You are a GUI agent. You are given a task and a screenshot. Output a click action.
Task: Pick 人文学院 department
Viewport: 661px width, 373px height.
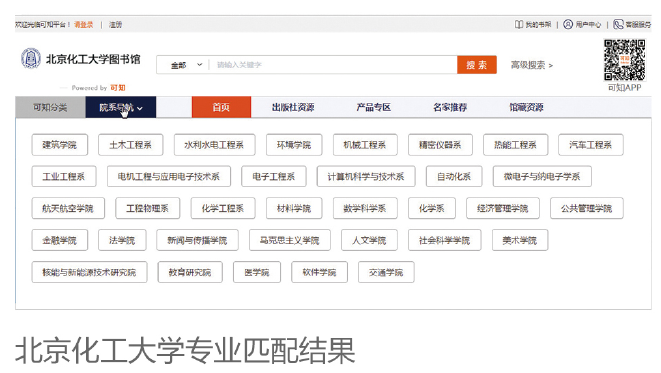point(369,240)
